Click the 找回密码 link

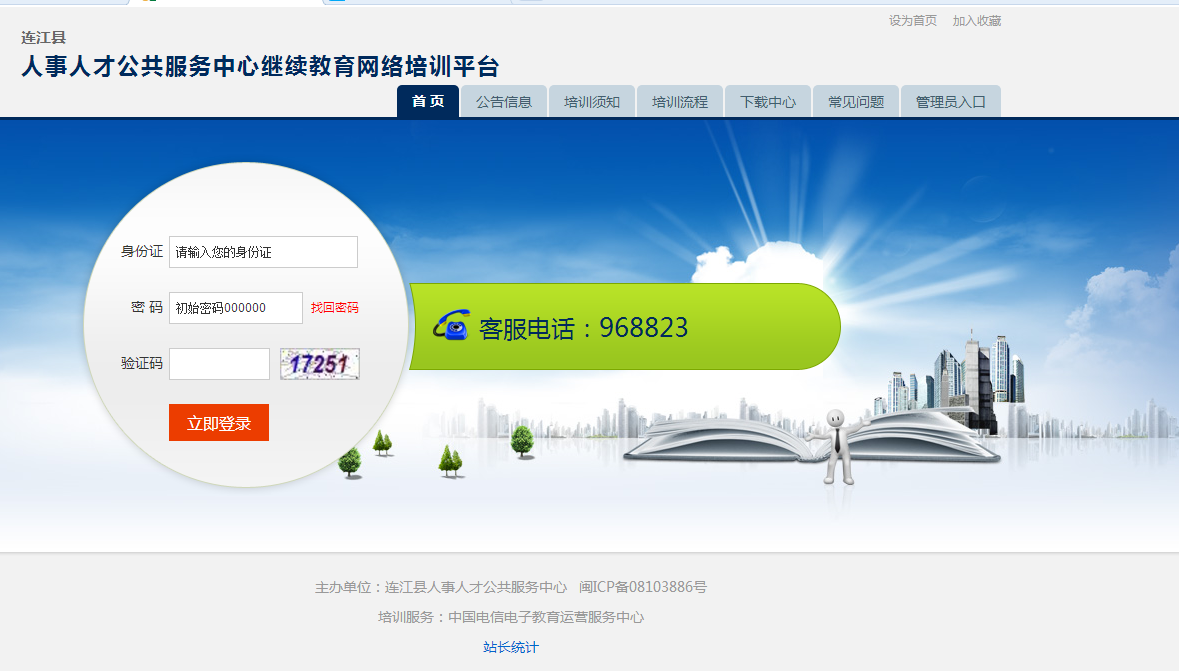[334, 308]
